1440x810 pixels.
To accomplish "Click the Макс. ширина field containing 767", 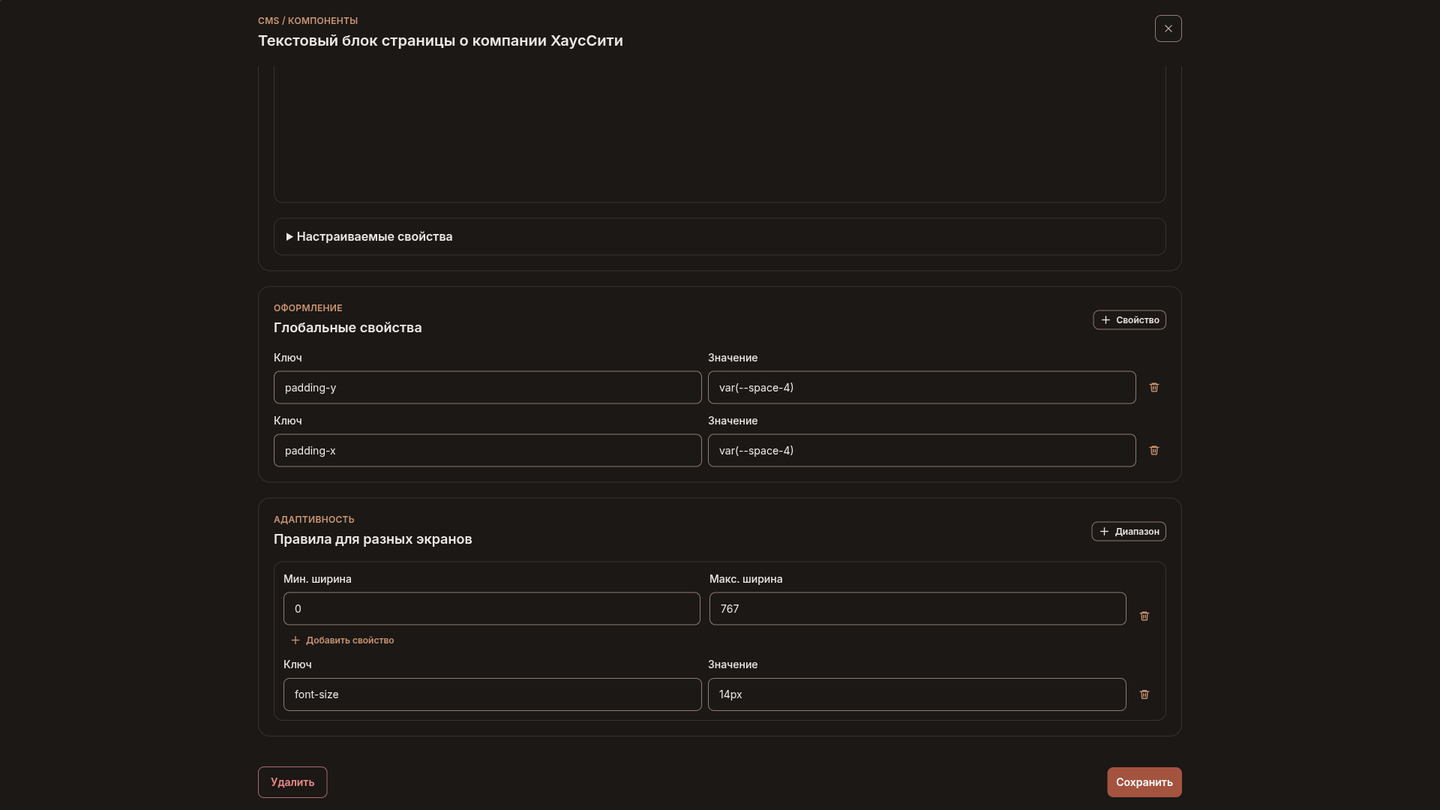I will pos(918,609).
